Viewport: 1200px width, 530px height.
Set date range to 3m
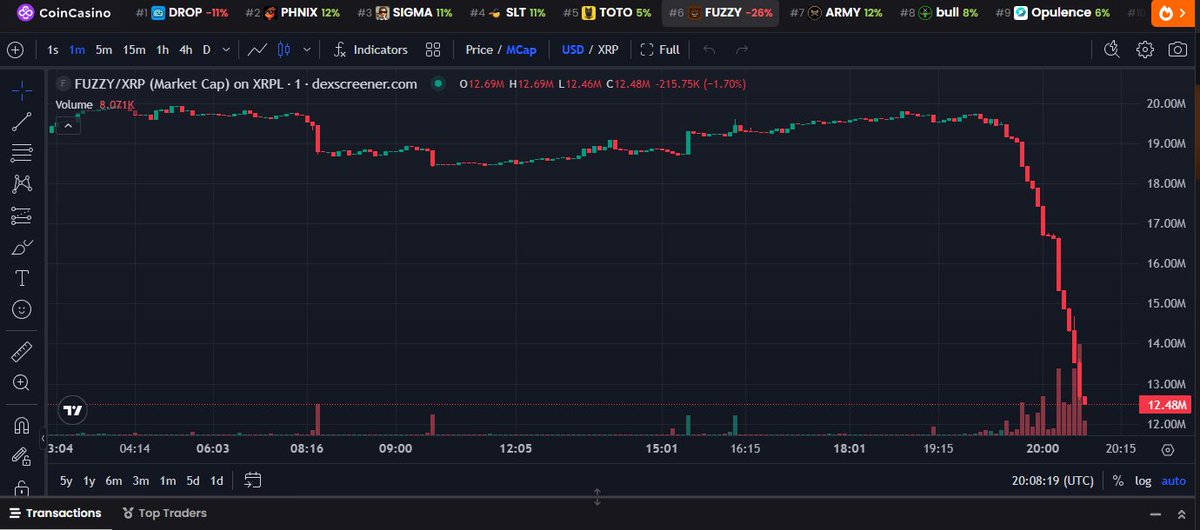[x=141, y=481]
